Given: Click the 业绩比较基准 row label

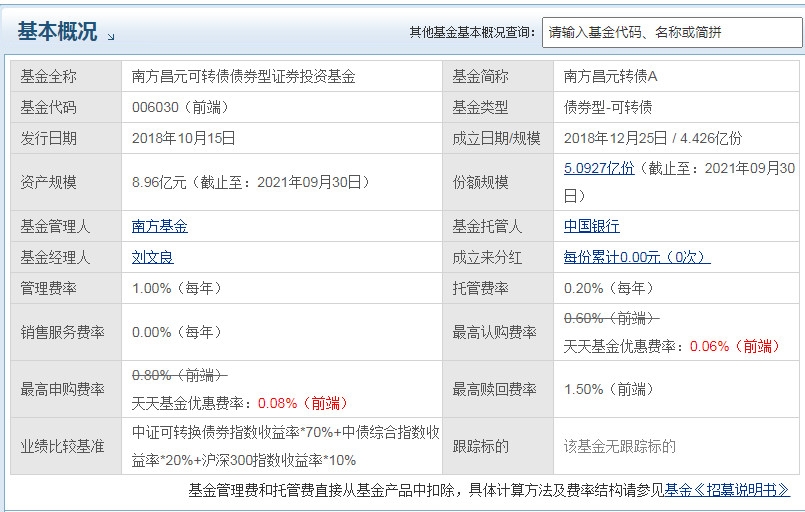Looking at the screenshot, I should pyautogui.click(x=62, y=446).
